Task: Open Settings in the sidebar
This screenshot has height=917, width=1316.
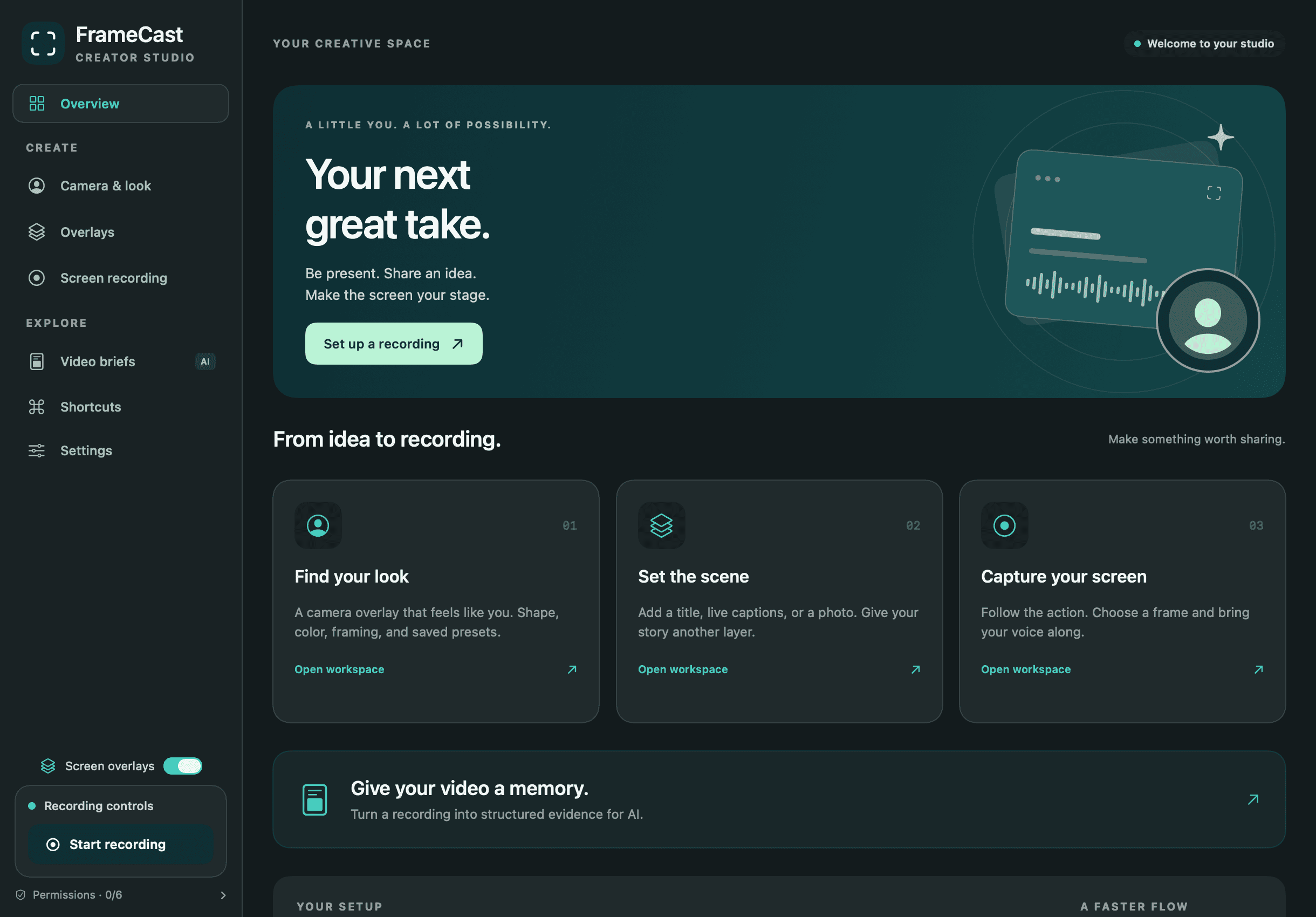Action: click(121, 450)
